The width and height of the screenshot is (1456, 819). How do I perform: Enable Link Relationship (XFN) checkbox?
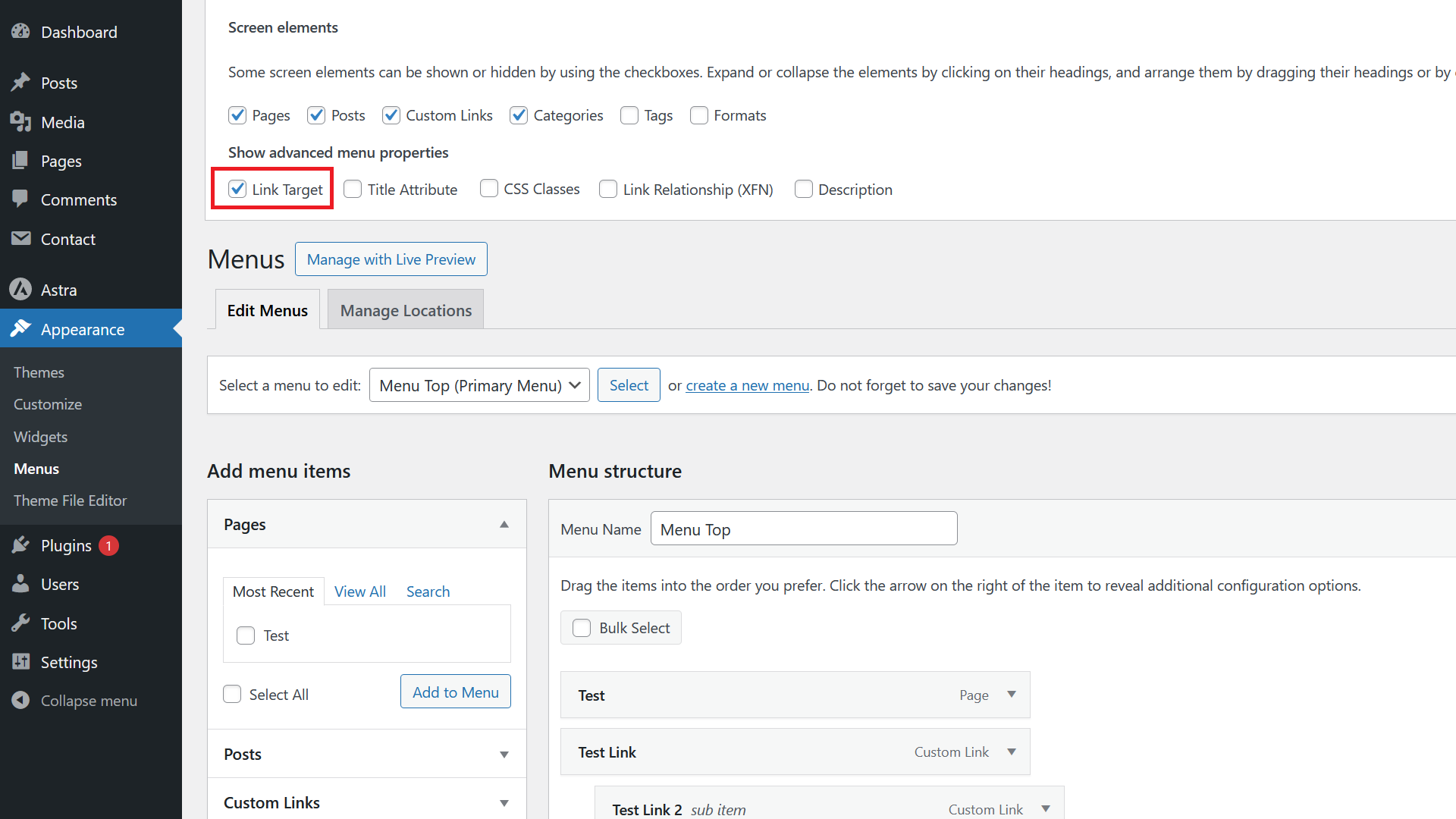(608, 189)
